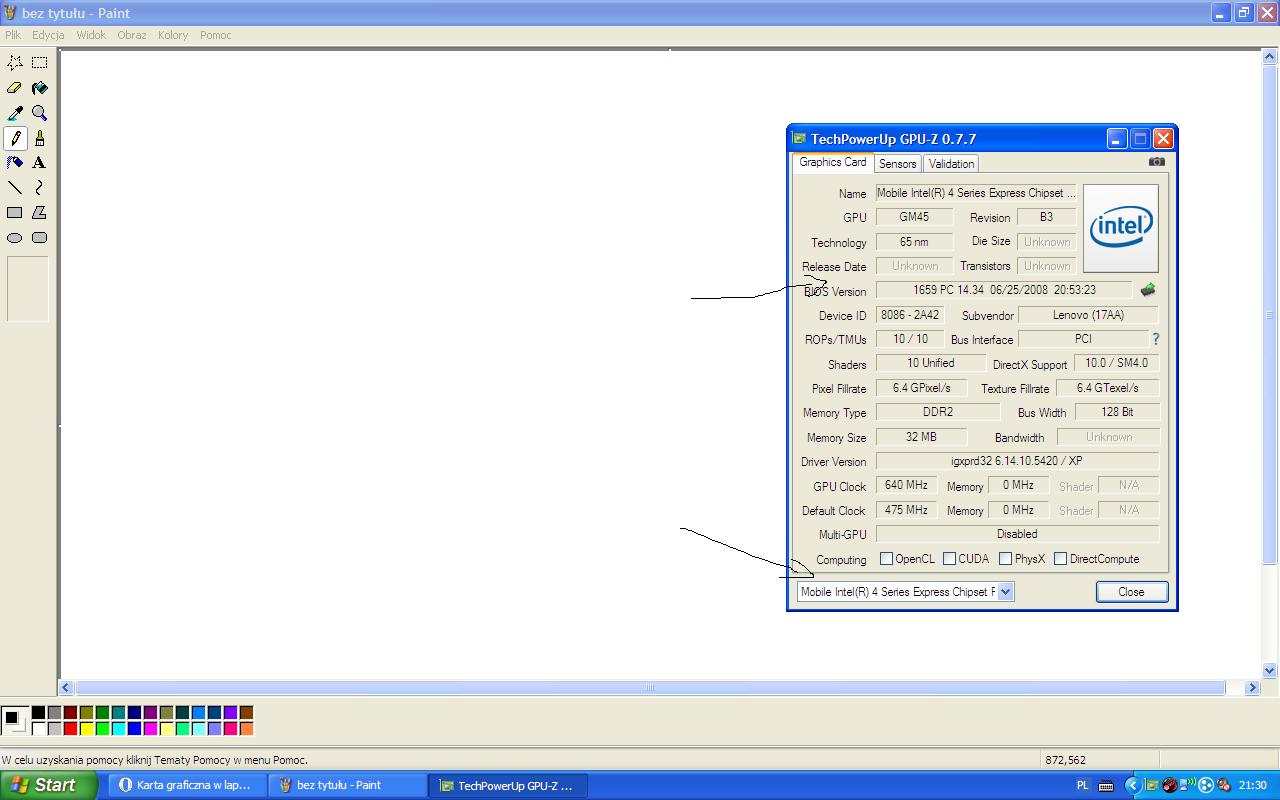This screenshot has height=800, width=1280.
Task: Show hidden tray icons with the arrow
Action: (x=1132, y=785)
